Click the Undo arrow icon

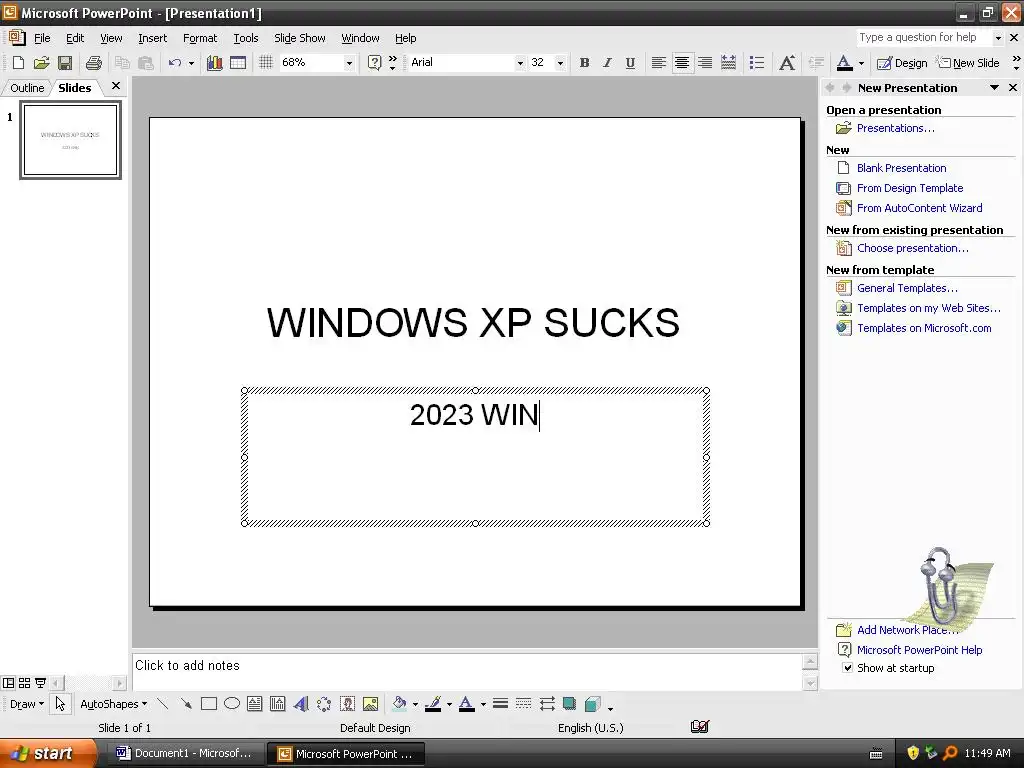pos(174,63)
